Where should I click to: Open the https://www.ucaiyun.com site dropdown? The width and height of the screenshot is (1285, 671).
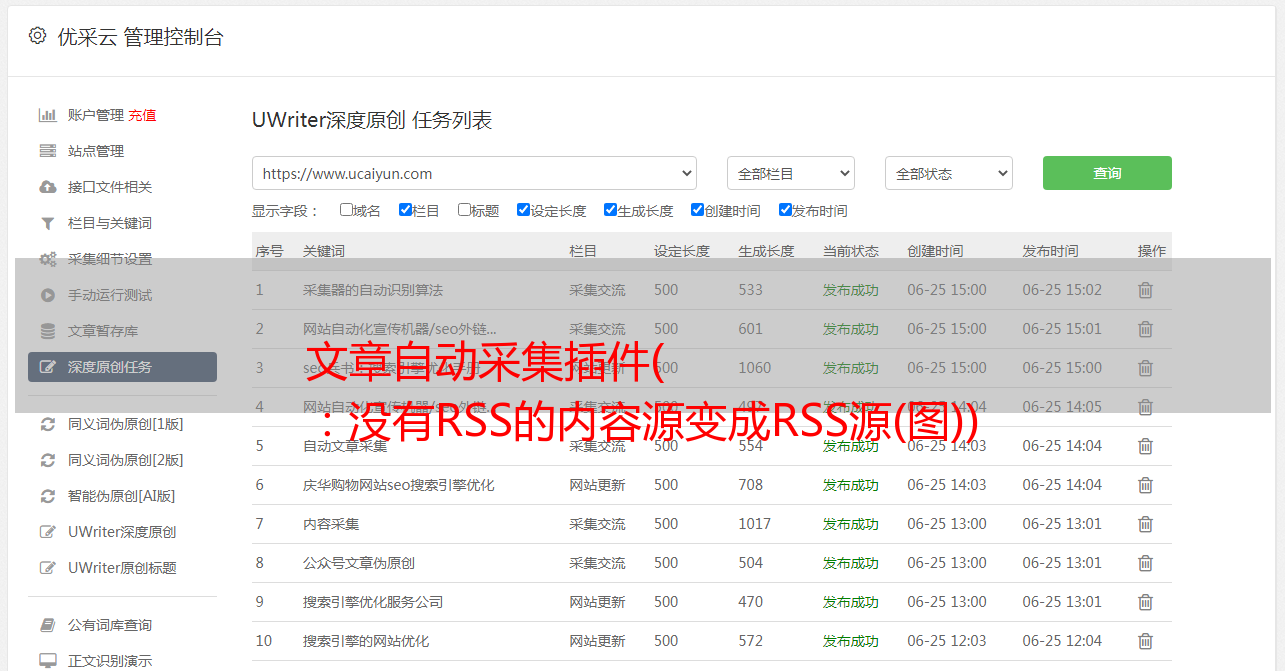pyautogui.click(x=474, y=173)
